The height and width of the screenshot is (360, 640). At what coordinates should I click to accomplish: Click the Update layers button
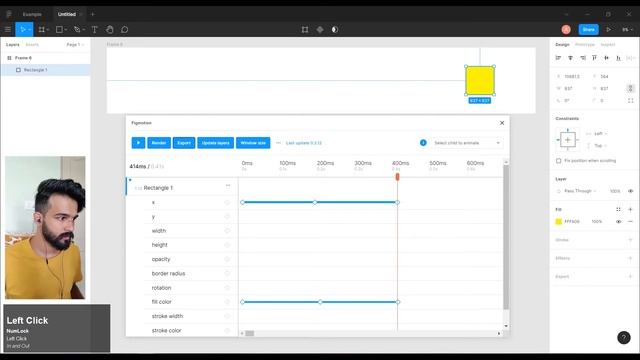pyautogui.click(x=216, y=143)
